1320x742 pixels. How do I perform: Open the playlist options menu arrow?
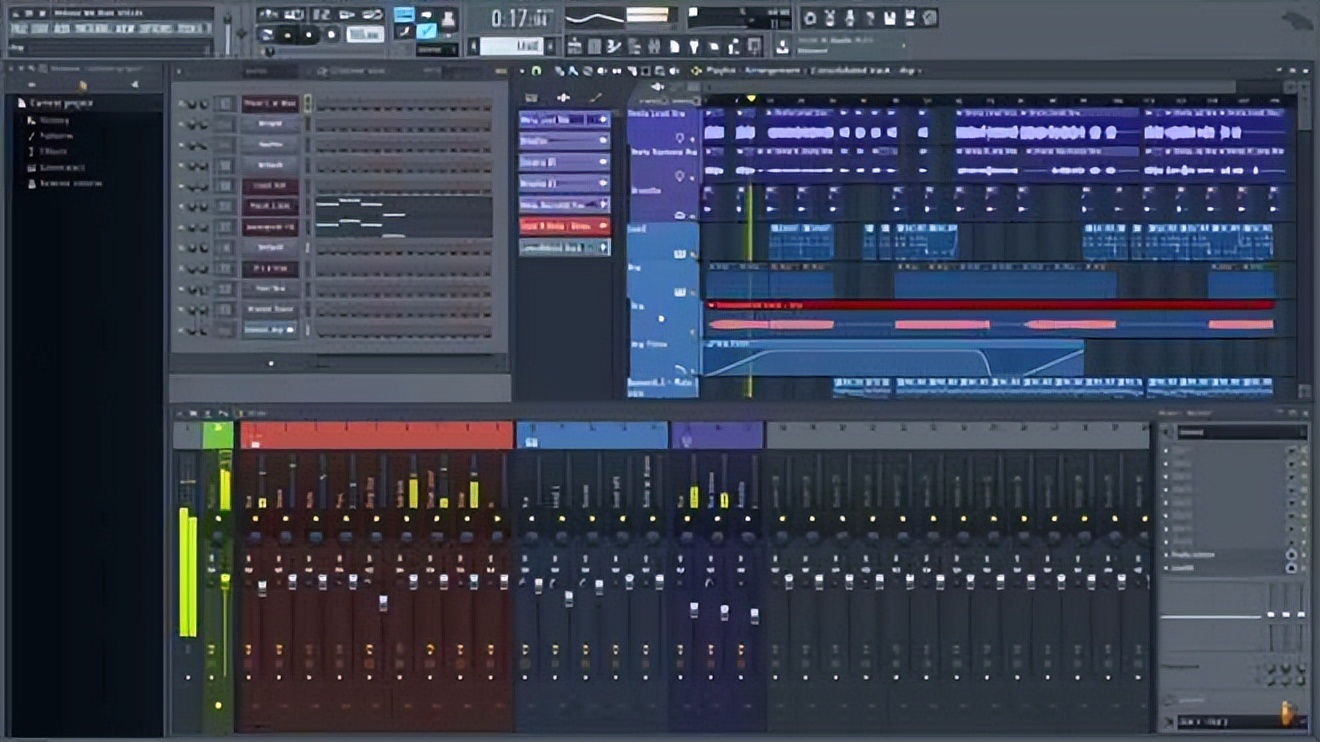click(522, 71)
